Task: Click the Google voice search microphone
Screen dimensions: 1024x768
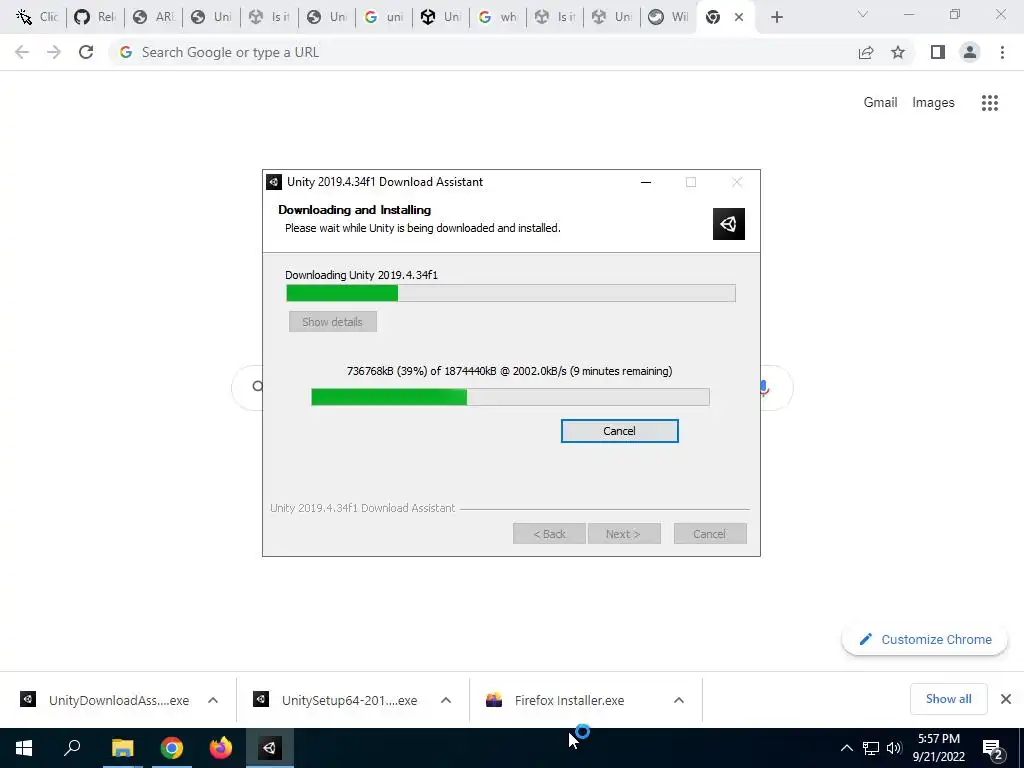Action: (764, 388)
